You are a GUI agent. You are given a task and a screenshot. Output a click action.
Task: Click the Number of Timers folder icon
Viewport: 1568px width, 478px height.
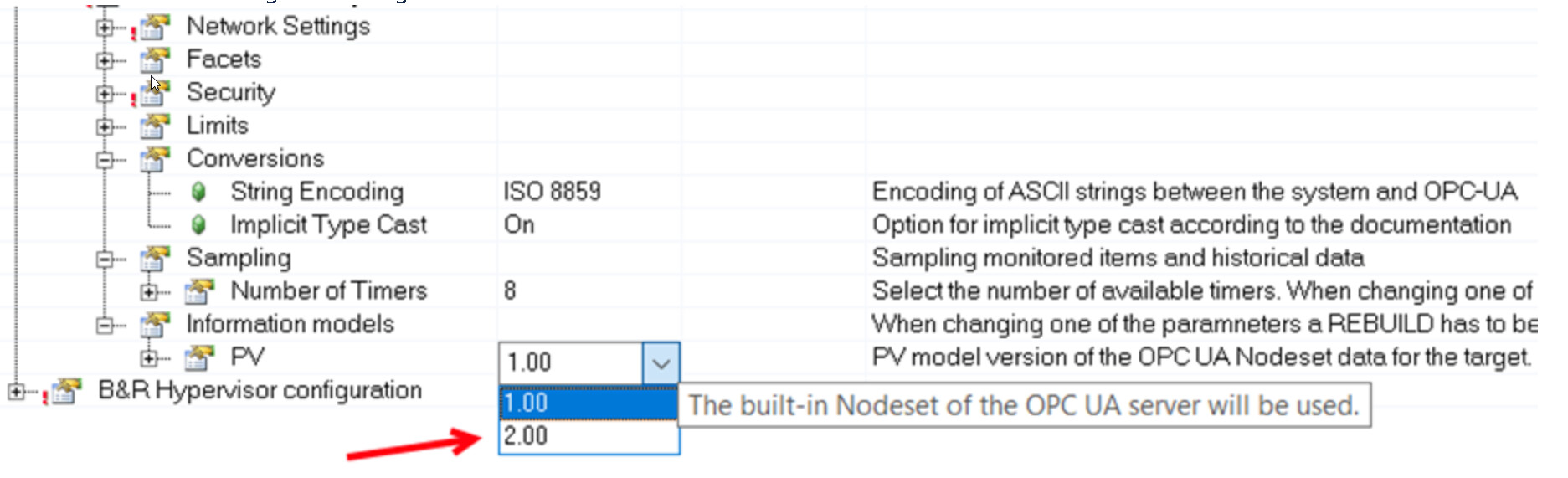[199, 291]
